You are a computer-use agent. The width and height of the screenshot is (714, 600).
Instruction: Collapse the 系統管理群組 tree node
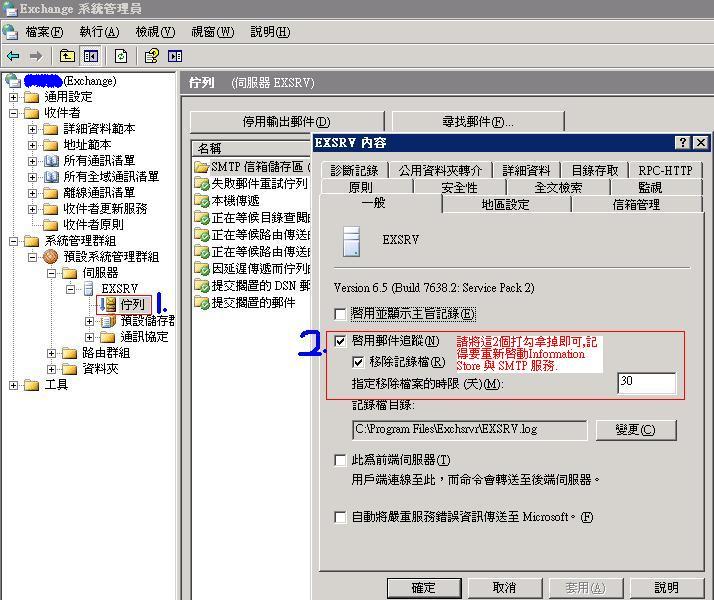pos(14,241)
